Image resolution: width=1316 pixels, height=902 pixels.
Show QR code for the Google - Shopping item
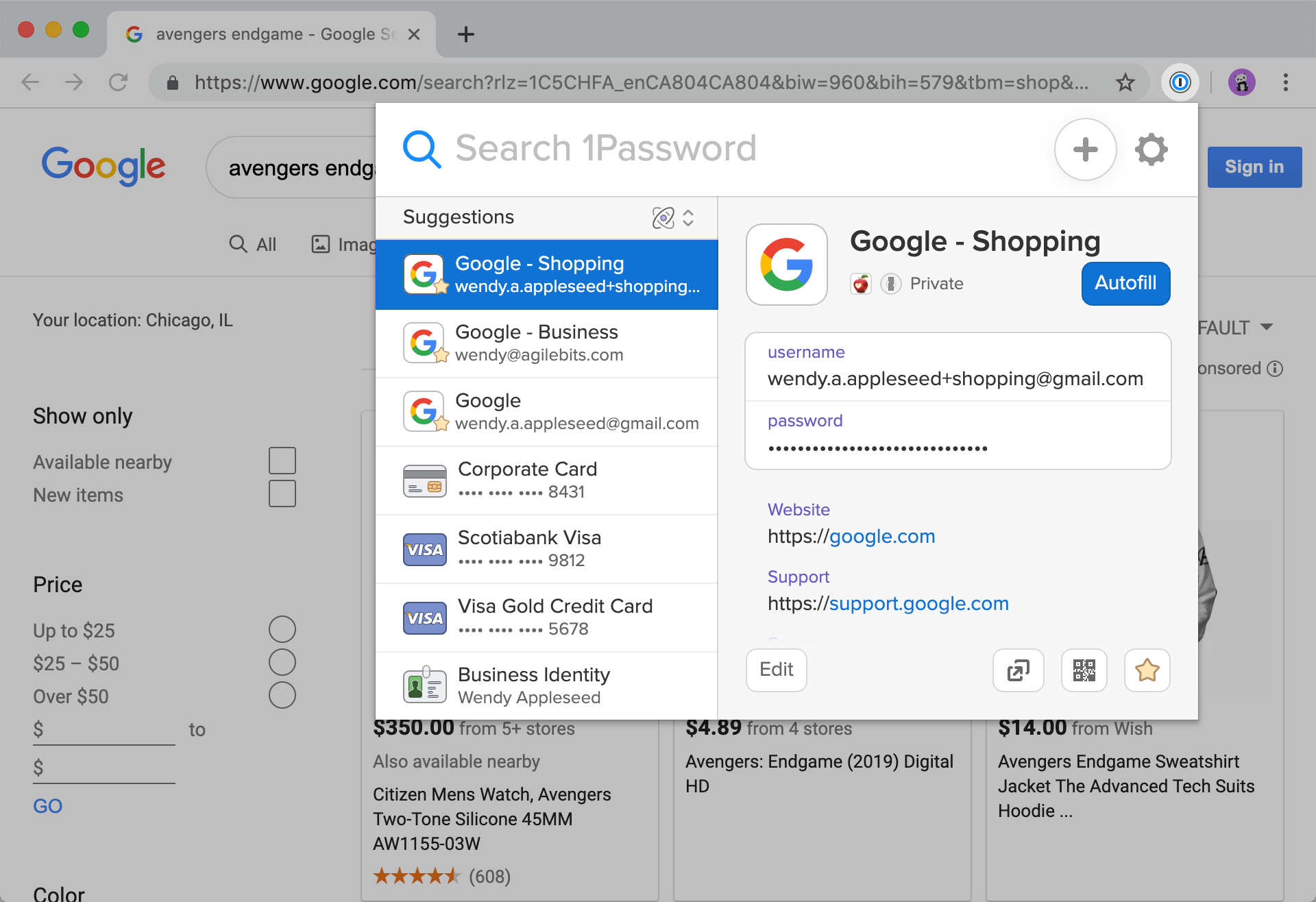[x=1083, y=670]
